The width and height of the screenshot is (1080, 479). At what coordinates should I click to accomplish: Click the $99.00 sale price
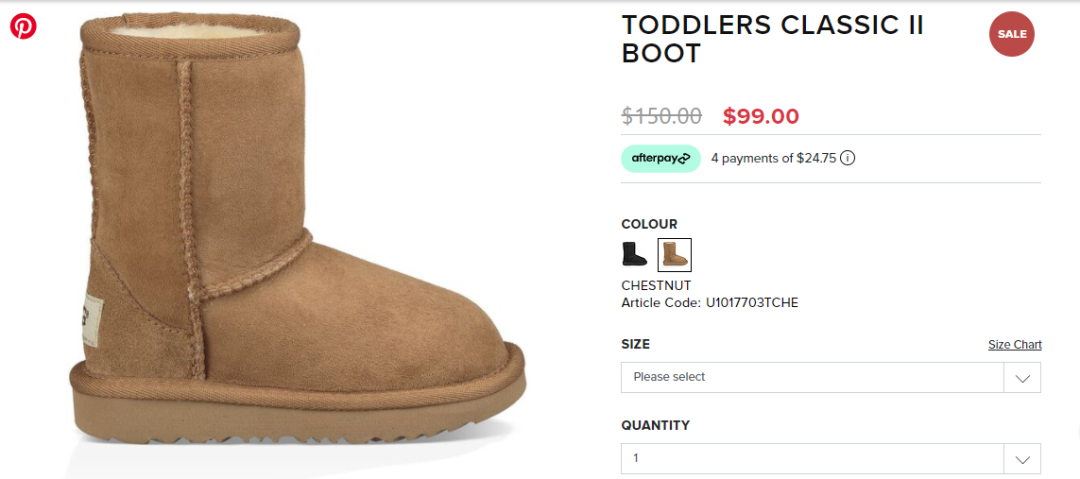click(x=761, y=116)
